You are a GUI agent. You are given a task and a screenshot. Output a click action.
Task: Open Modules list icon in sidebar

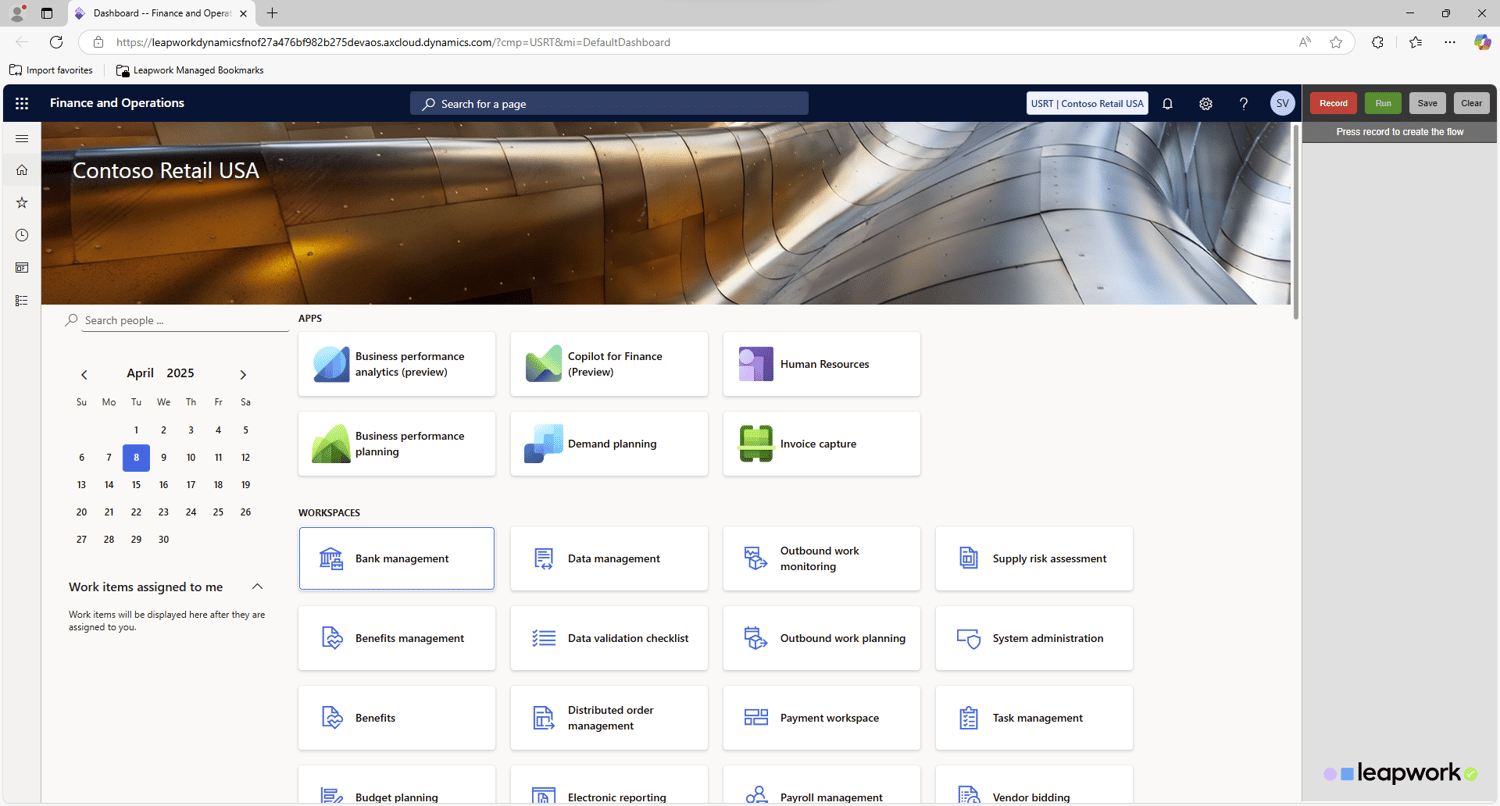pyautogui.click(x=22, y=300)
